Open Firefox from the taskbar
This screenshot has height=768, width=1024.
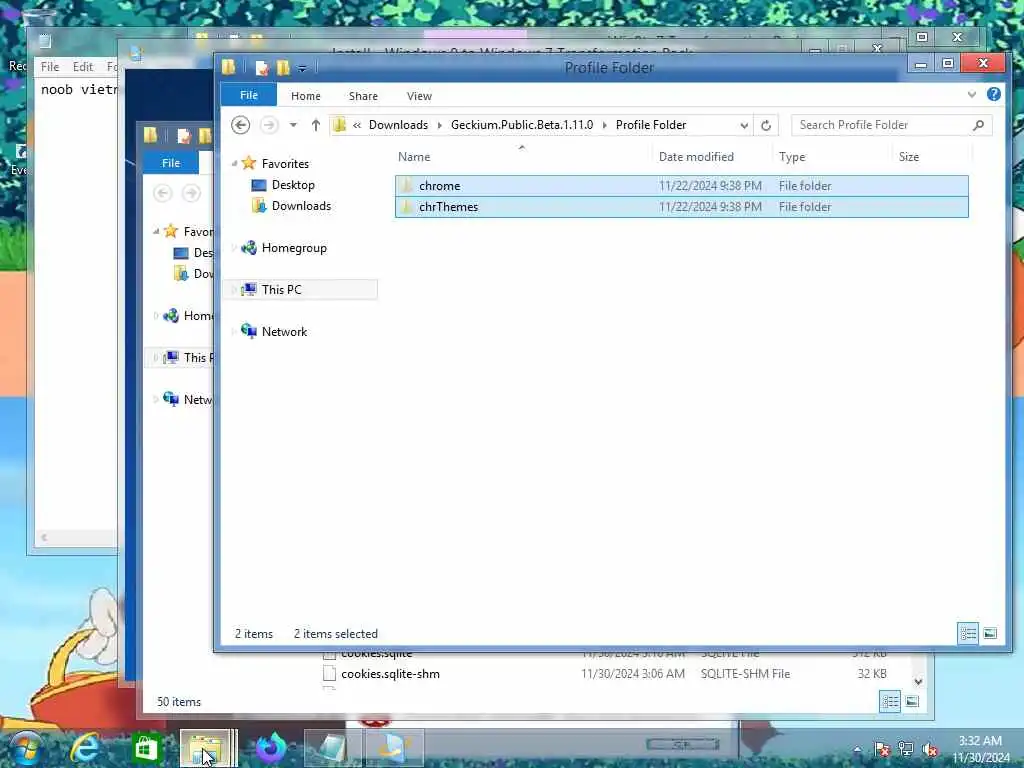(270, 748)
